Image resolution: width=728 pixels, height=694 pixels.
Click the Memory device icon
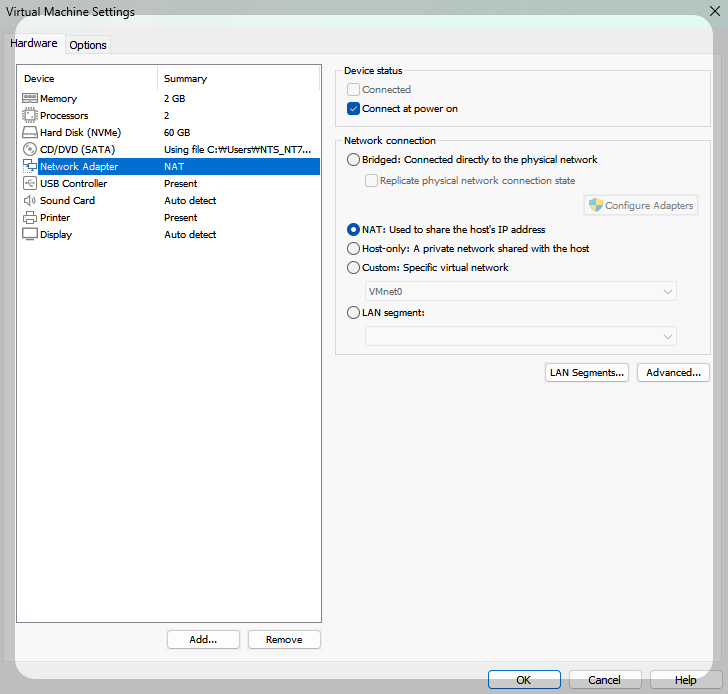(x=30, y=98)
